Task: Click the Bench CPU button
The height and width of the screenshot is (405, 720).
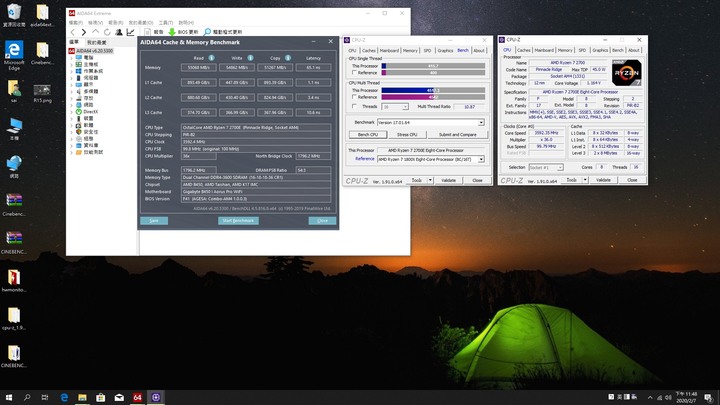Action: click(367, 134)
